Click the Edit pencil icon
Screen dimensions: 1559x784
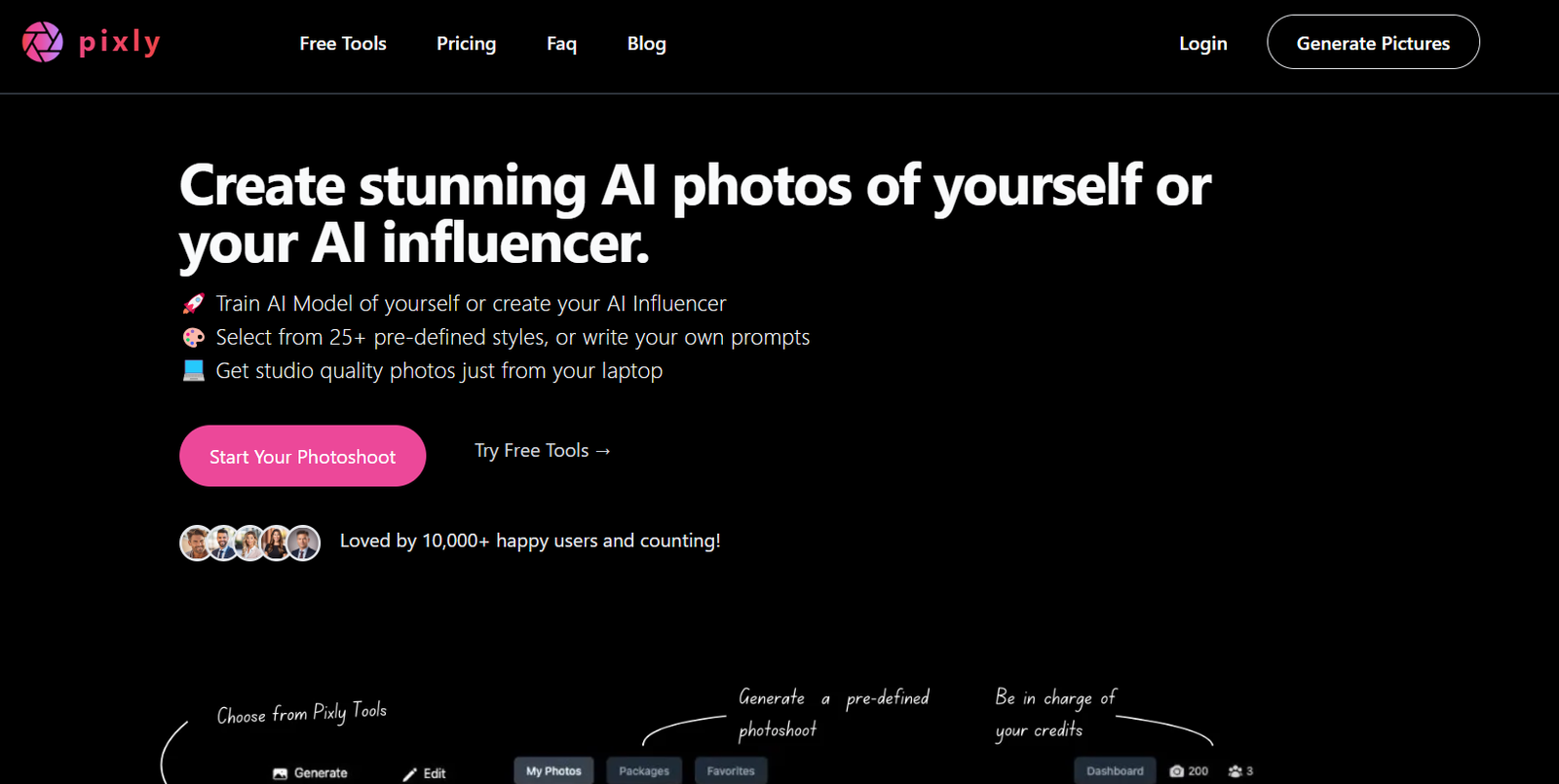coord(409,773)
